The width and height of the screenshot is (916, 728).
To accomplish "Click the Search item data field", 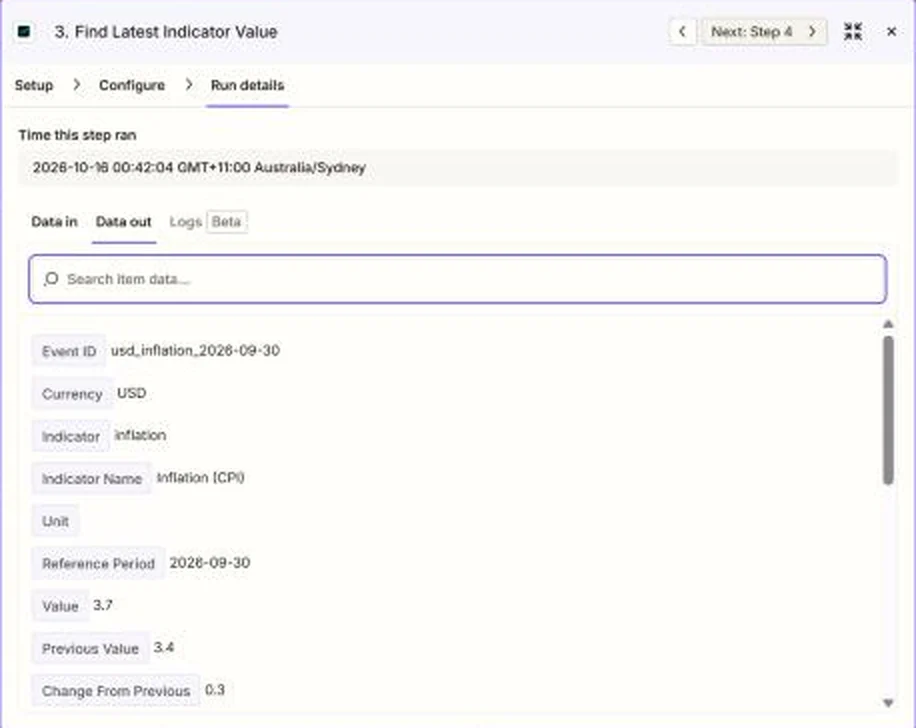I will (x=457, y=279).
